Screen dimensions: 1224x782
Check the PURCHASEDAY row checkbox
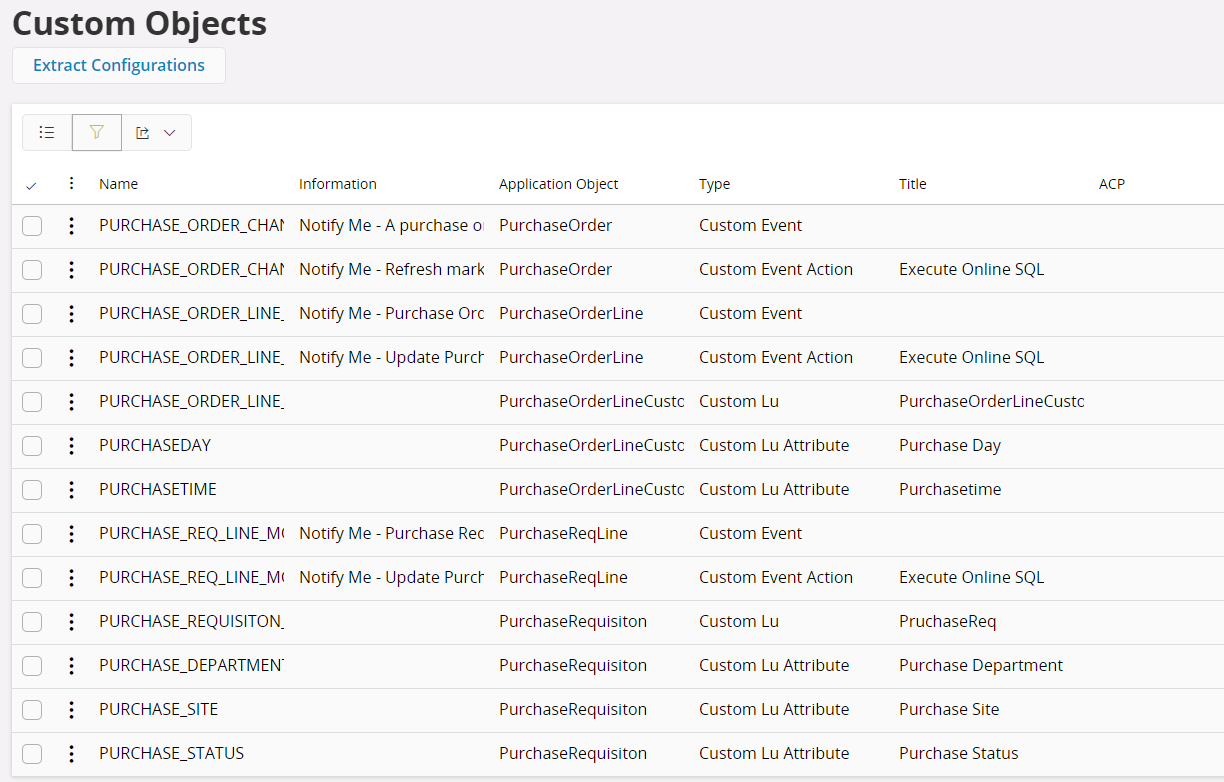coord(32,446)
